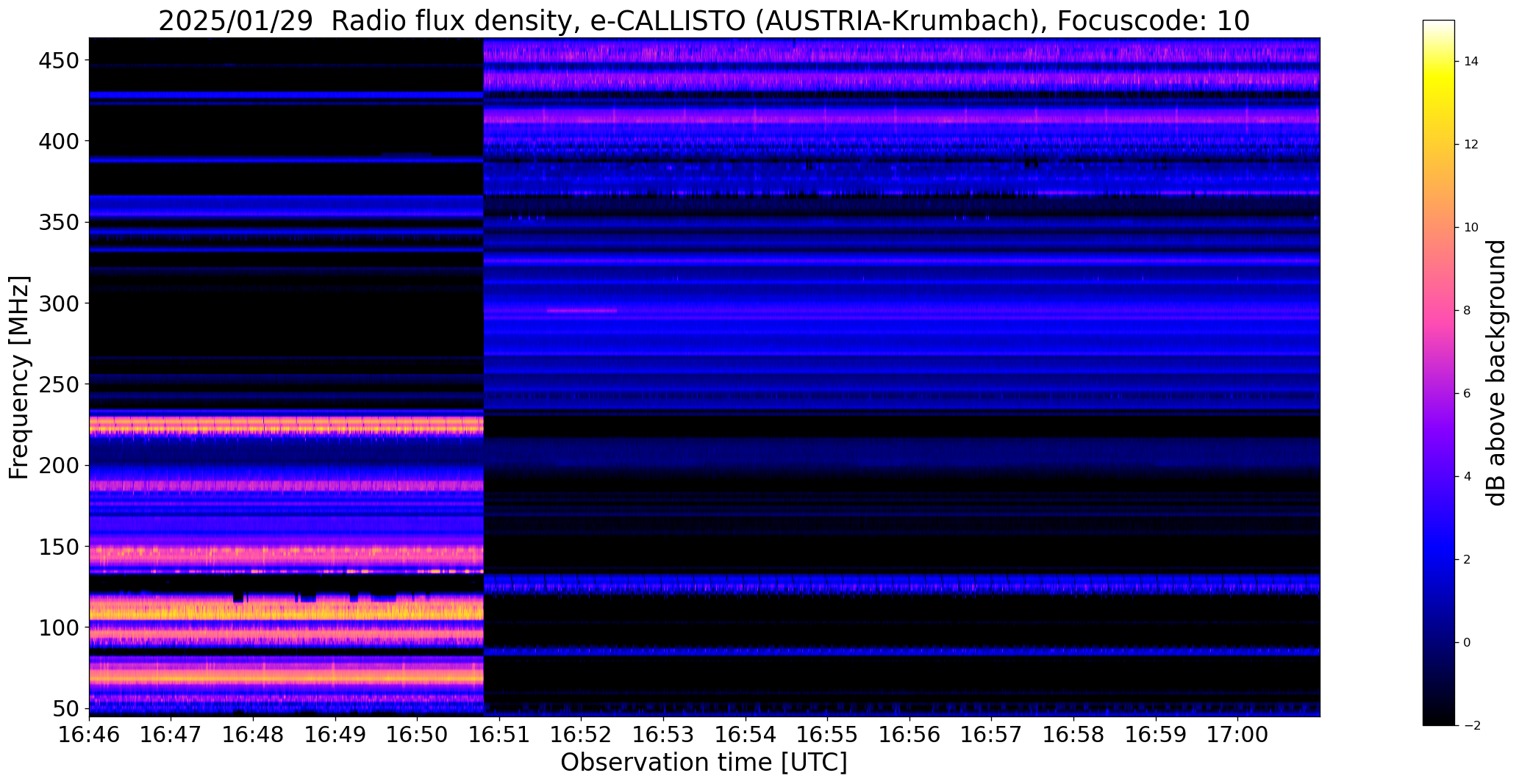This screenshot has height=784, width=1519.
Task: Select the 16:51 time tick label
Action: pyautogui.click(x=499, y=735)
